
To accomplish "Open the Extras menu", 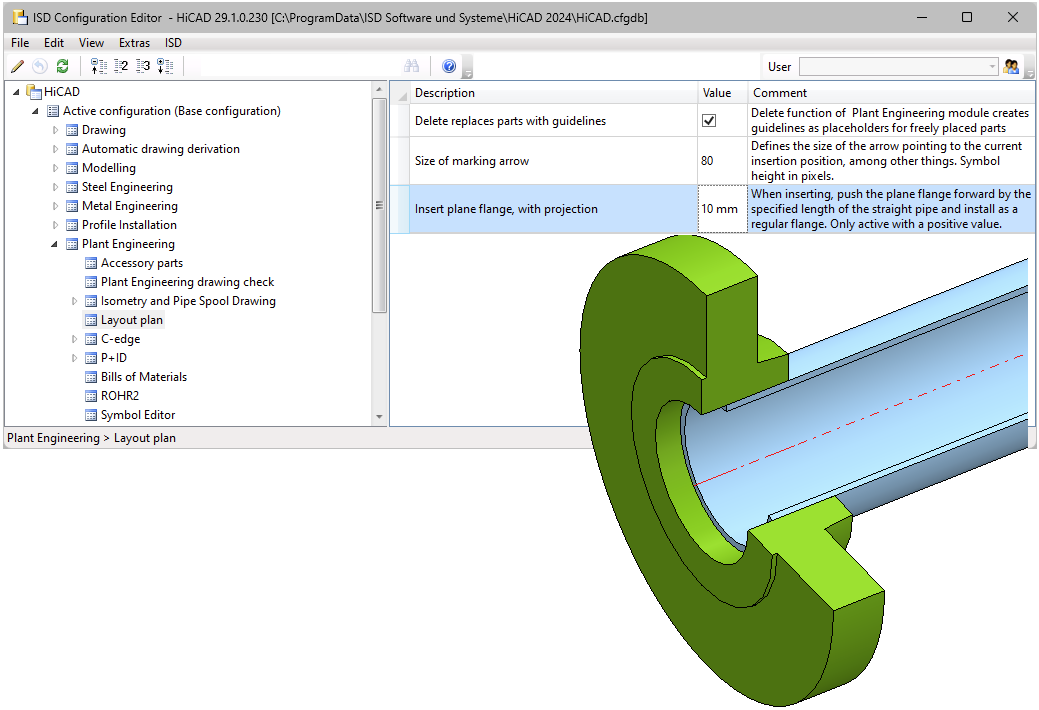I will click(x=134, y=43).
